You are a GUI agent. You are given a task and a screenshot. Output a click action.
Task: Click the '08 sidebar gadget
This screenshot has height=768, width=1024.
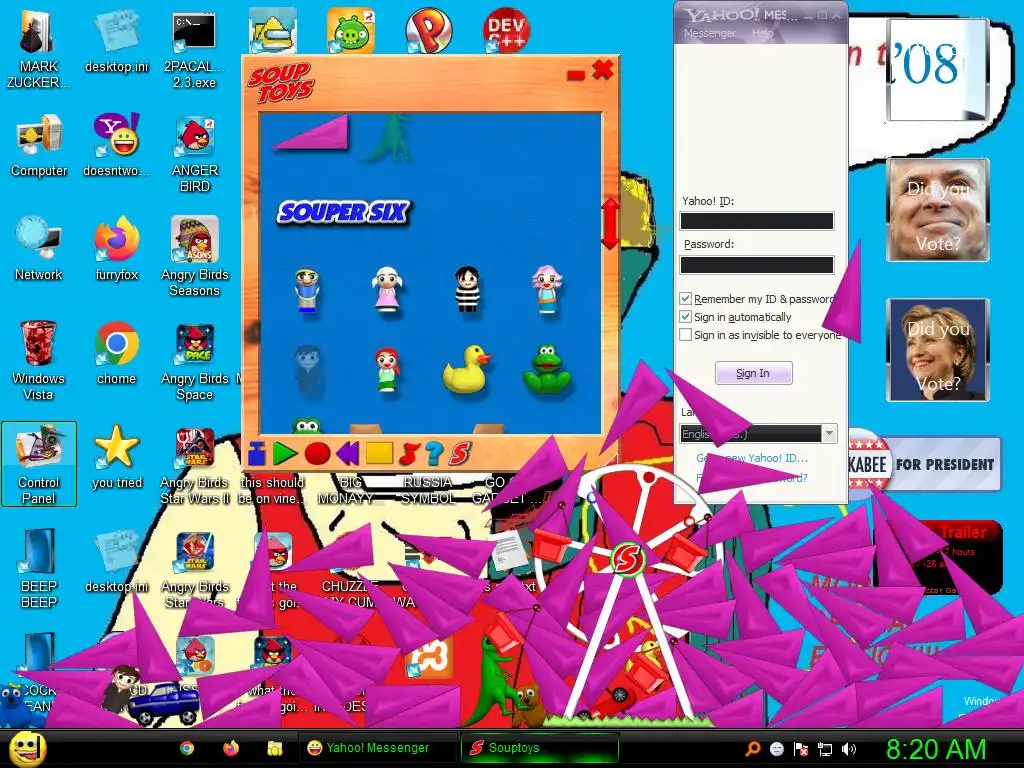(936, 69)
